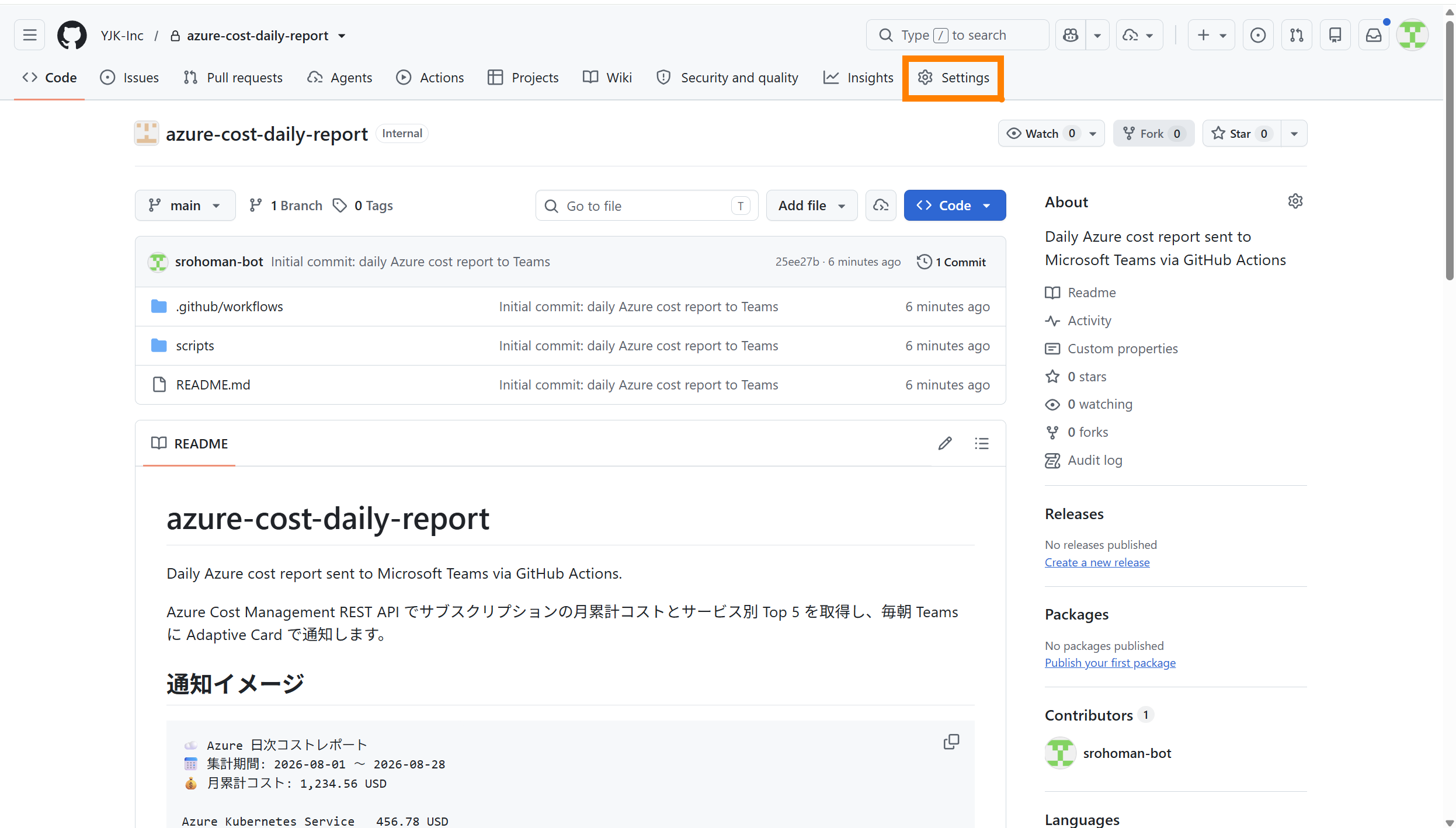Open the Actions tab

(430, 78)
